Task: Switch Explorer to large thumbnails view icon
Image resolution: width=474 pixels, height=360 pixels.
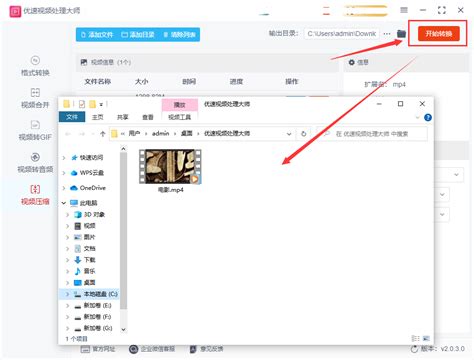Action: point(426,338)
